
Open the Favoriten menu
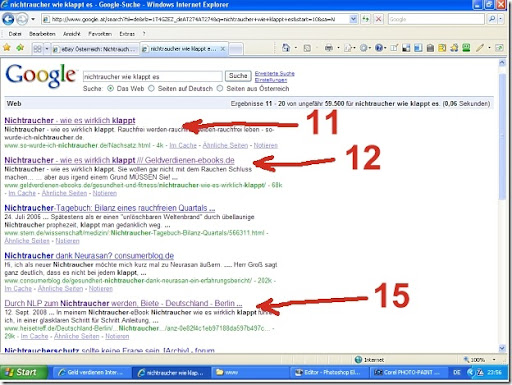click(100, 34)
